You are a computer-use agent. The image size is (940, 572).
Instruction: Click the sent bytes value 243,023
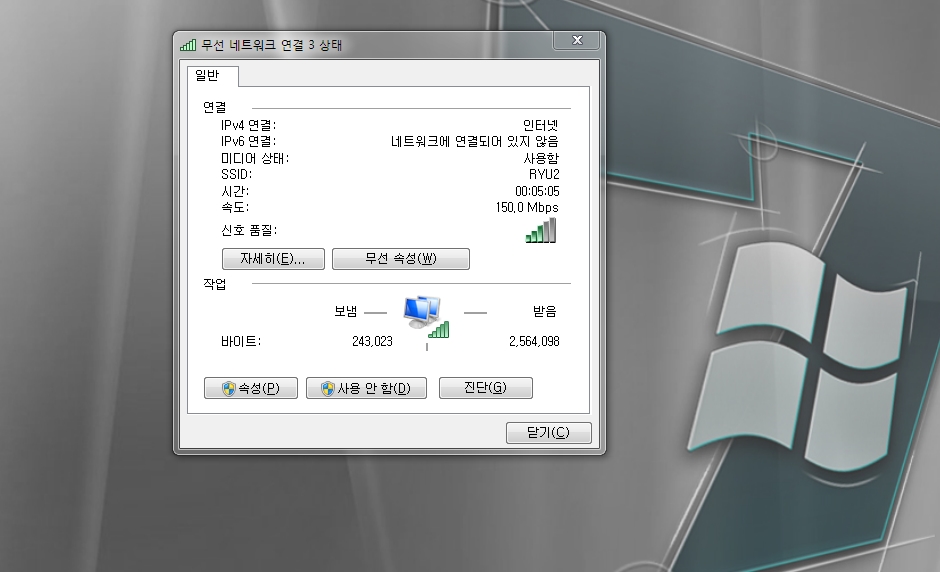(372, 341)
